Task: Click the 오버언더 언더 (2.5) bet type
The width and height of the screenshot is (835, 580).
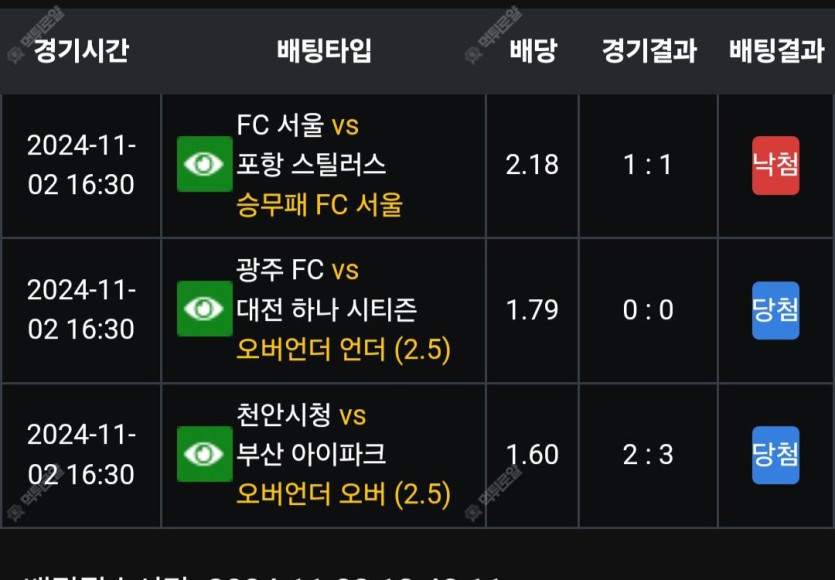Action: pyautogui.click(x=344, y=350)
